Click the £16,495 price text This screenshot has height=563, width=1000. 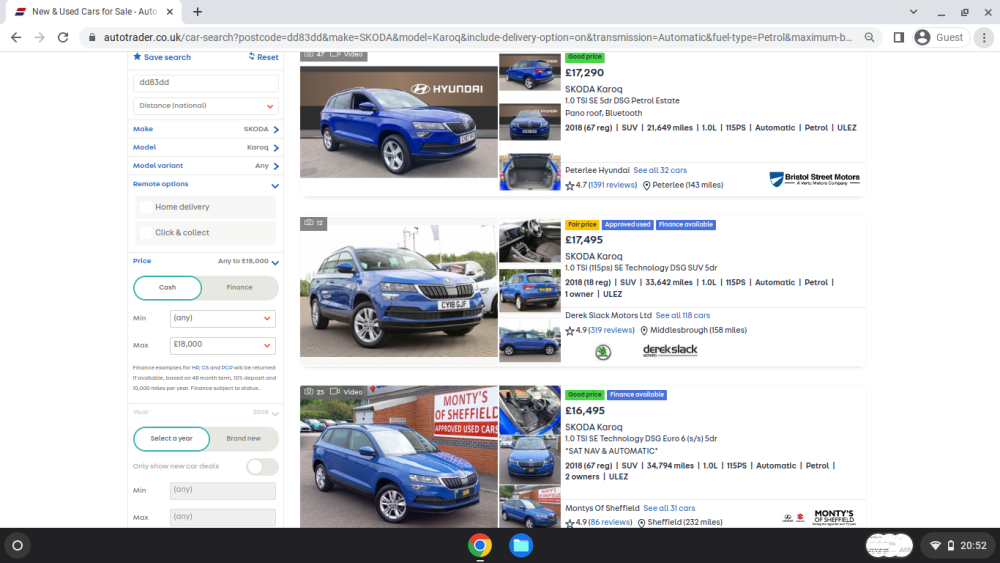click(x=585, y=411)
